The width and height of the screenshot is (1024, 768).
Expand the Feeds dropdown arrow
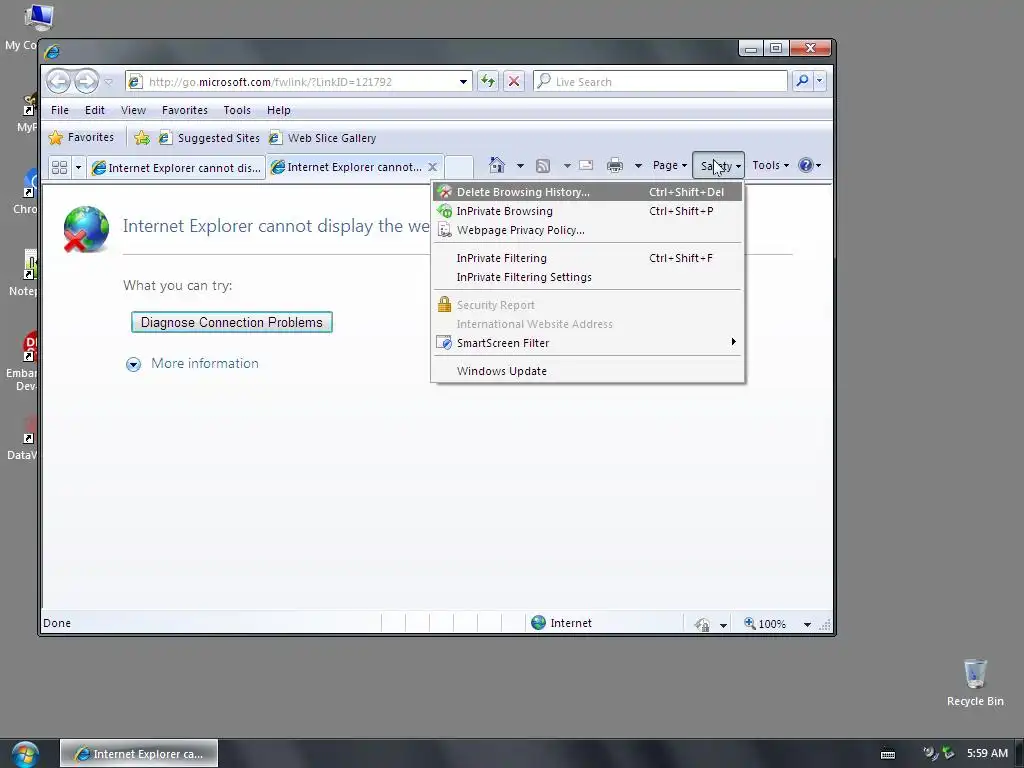click(x=568, y=166)
